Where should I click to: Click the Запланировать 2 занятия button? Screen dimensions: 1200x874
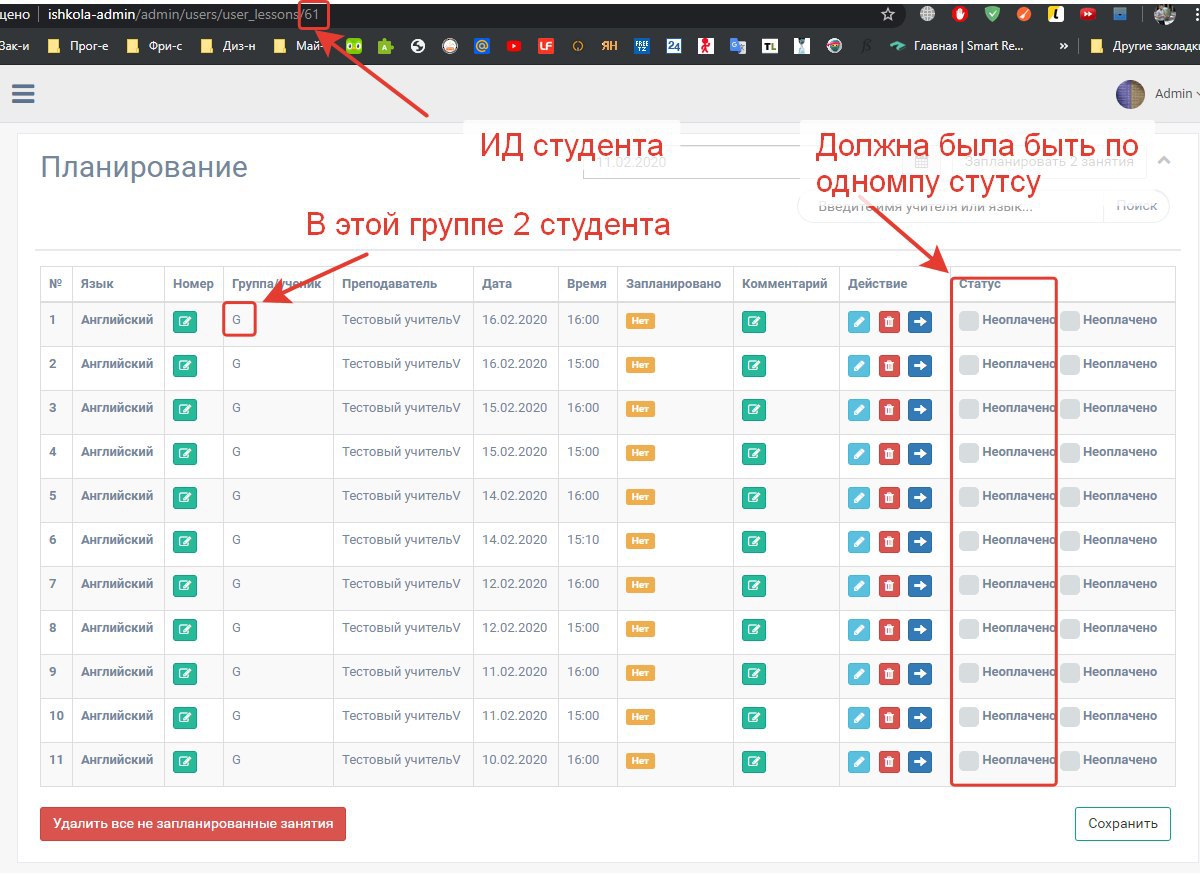click(x=1050, y=161)
